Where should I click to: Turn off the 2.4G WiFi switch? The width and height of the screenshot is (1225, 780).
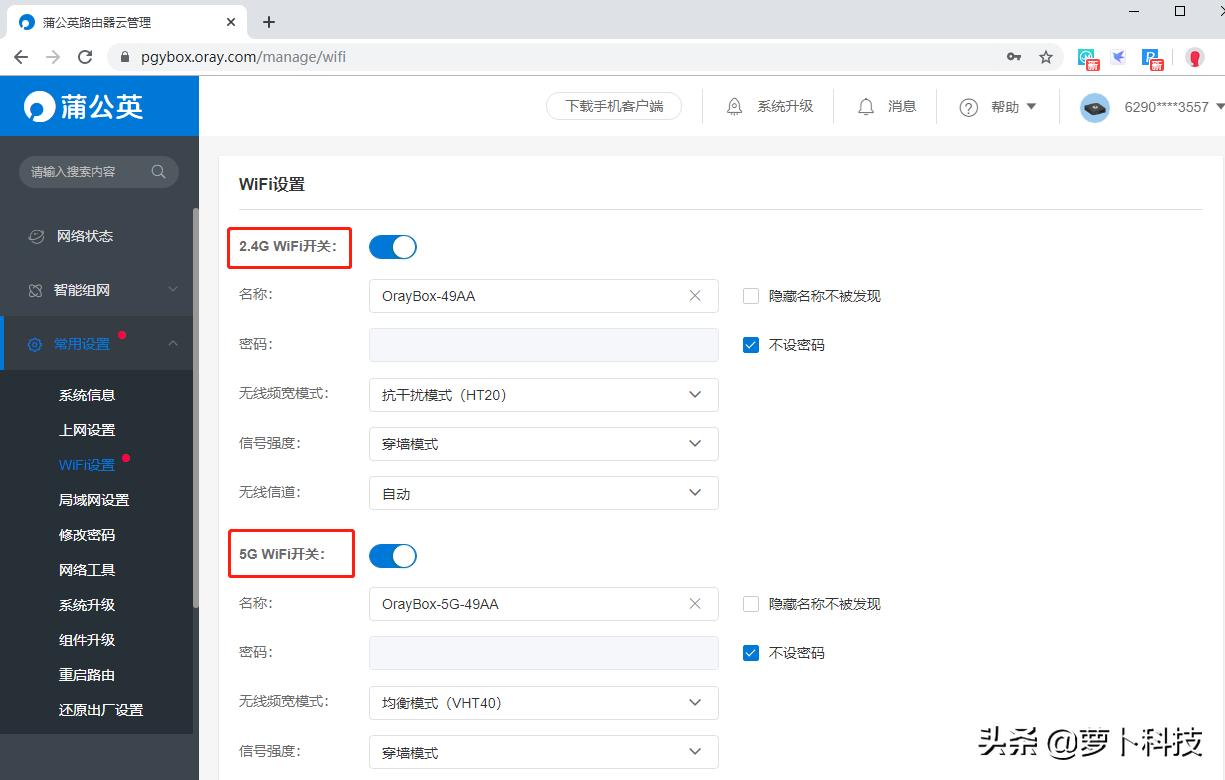point(392,247)
